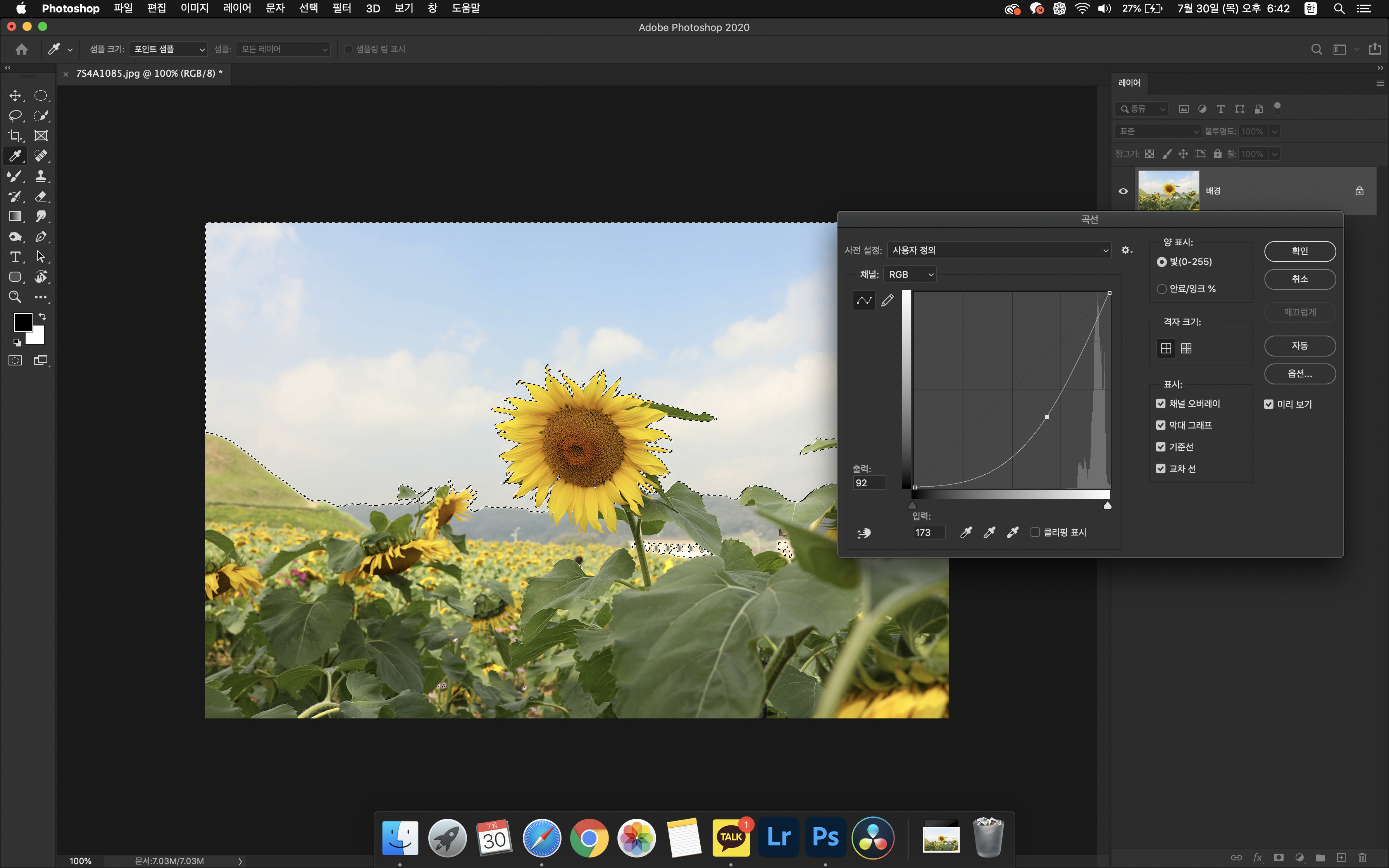Choose the detailed grid size icon
The image size is (1389, 868).
point(1186,348)
